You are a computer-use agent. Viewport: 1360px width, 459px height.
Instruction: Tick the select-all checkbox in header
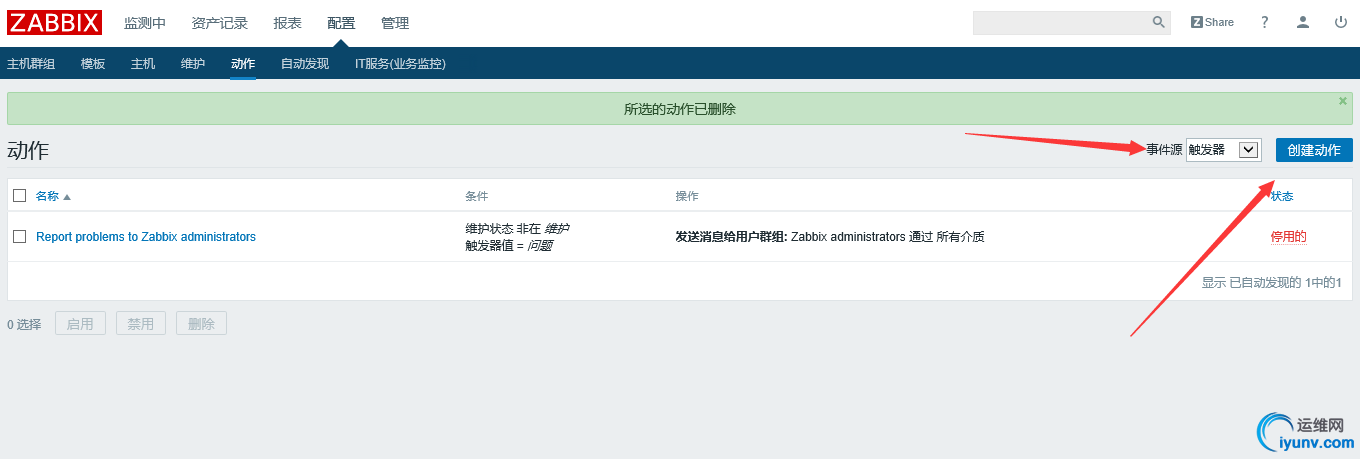19,196
